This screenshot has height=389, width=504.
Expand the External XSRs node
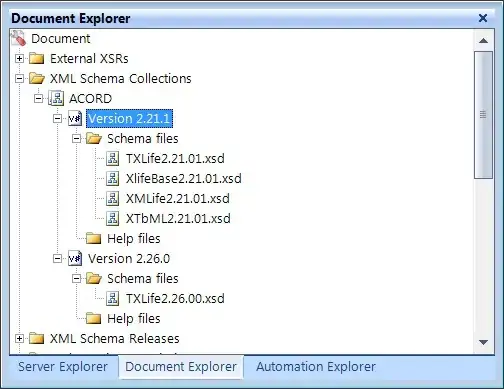pos(19,59)
